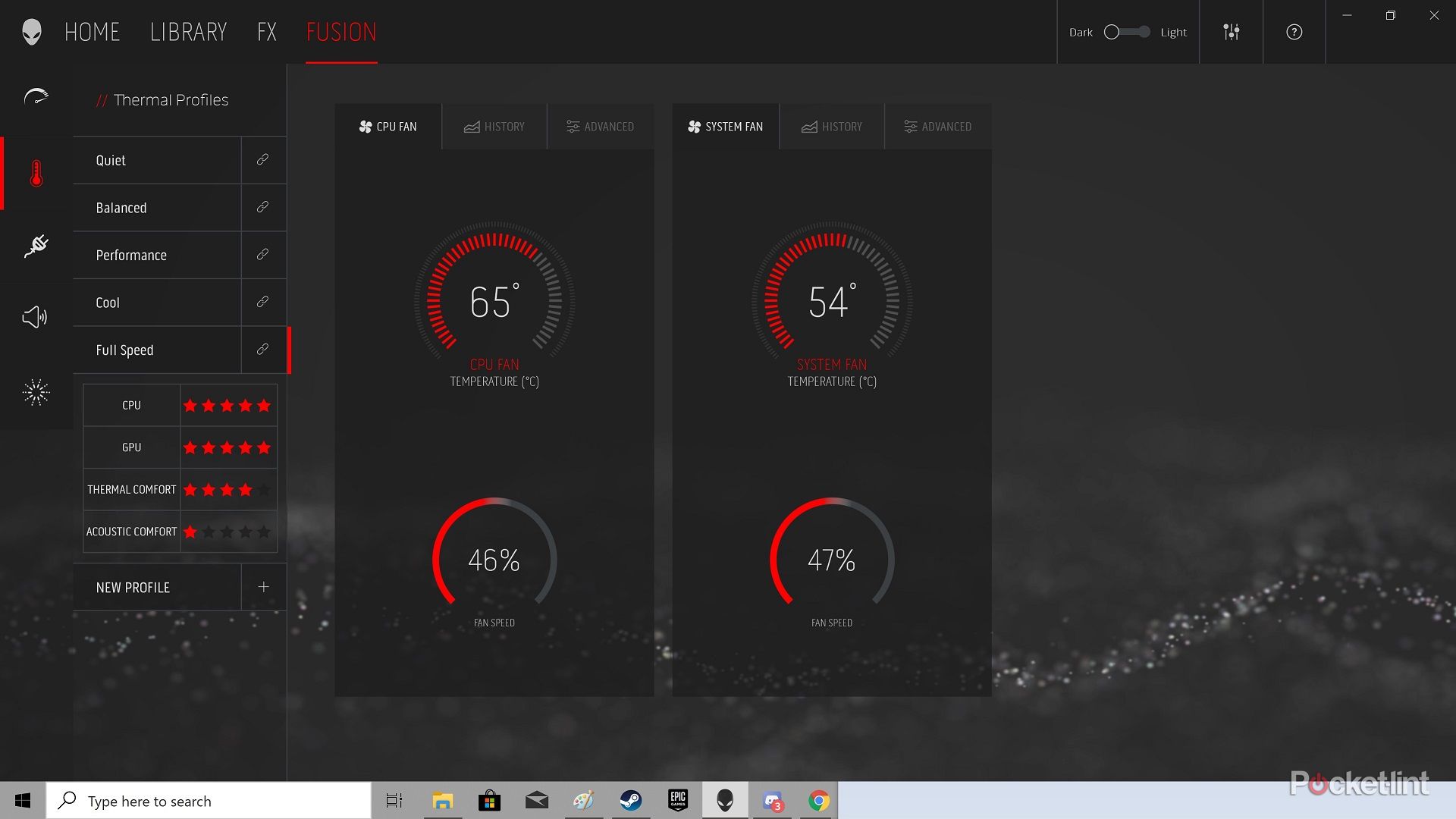Open settings sliders icon in header
The image size is (1456, 819).
pos(1231,32)
